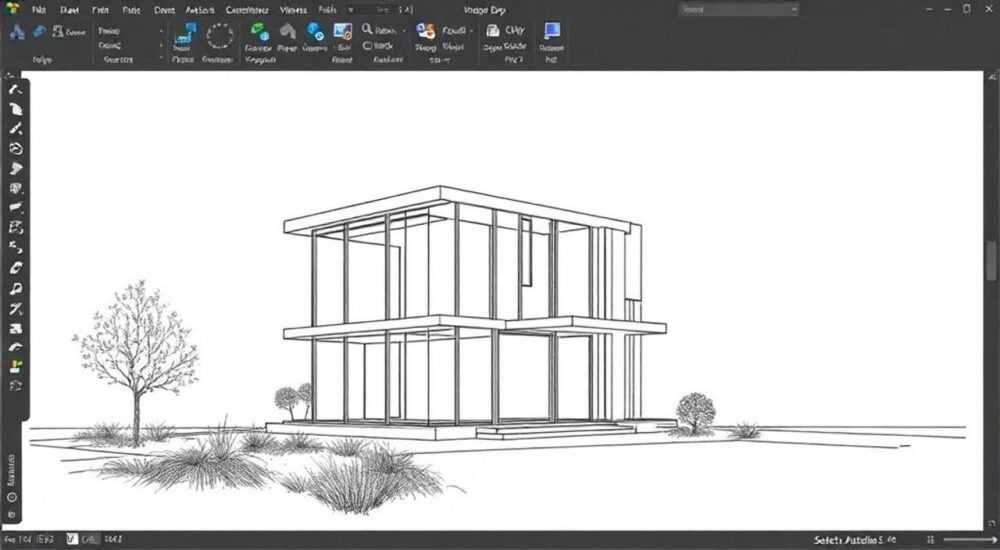The height and width of the screenshot is (550, 1000).
Task: Select the magnifier tool in left toolbar
Action: pos(15,289)
